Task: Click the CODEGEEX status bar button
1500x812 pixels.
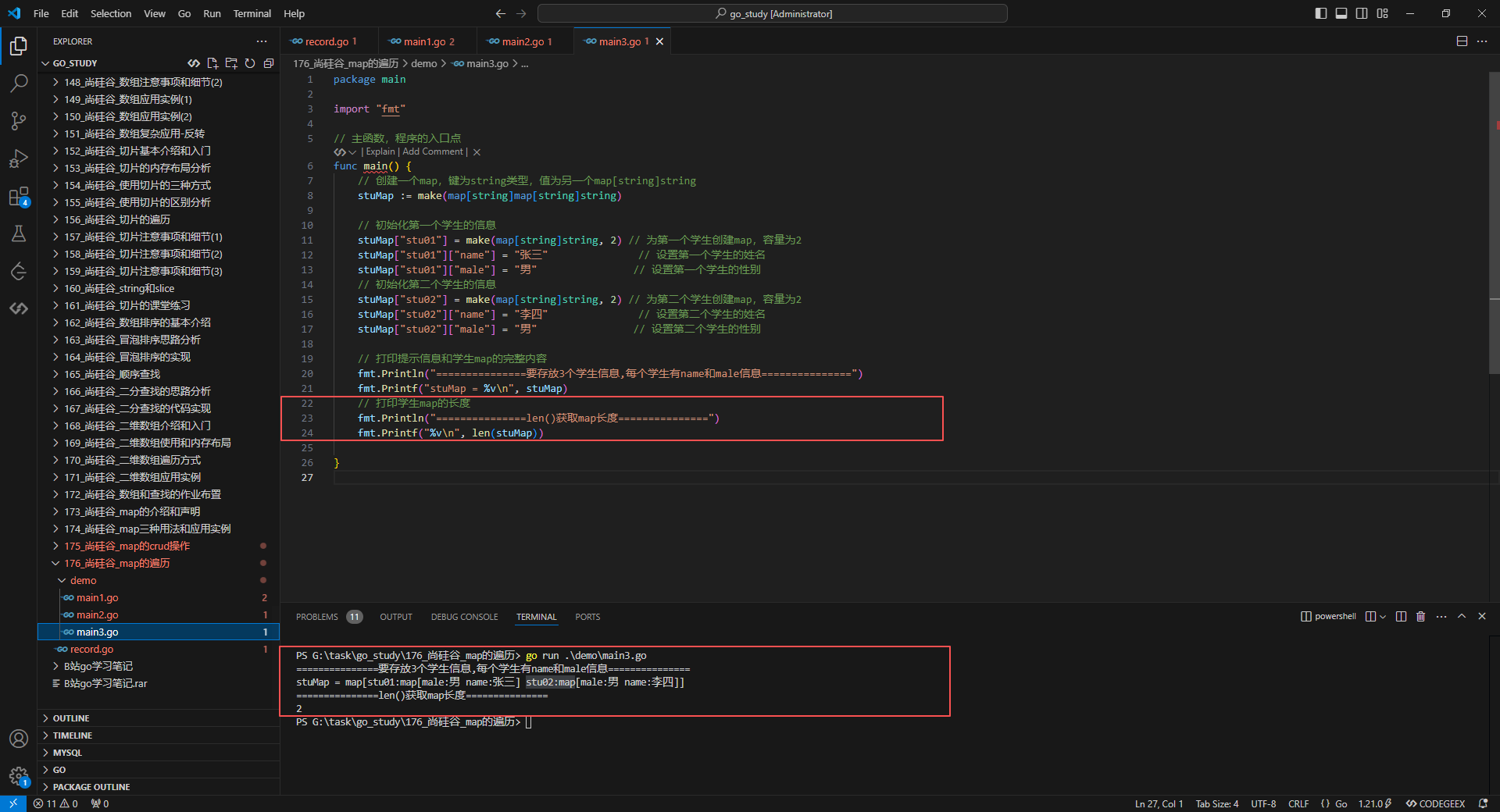Action: point(1435,803)
